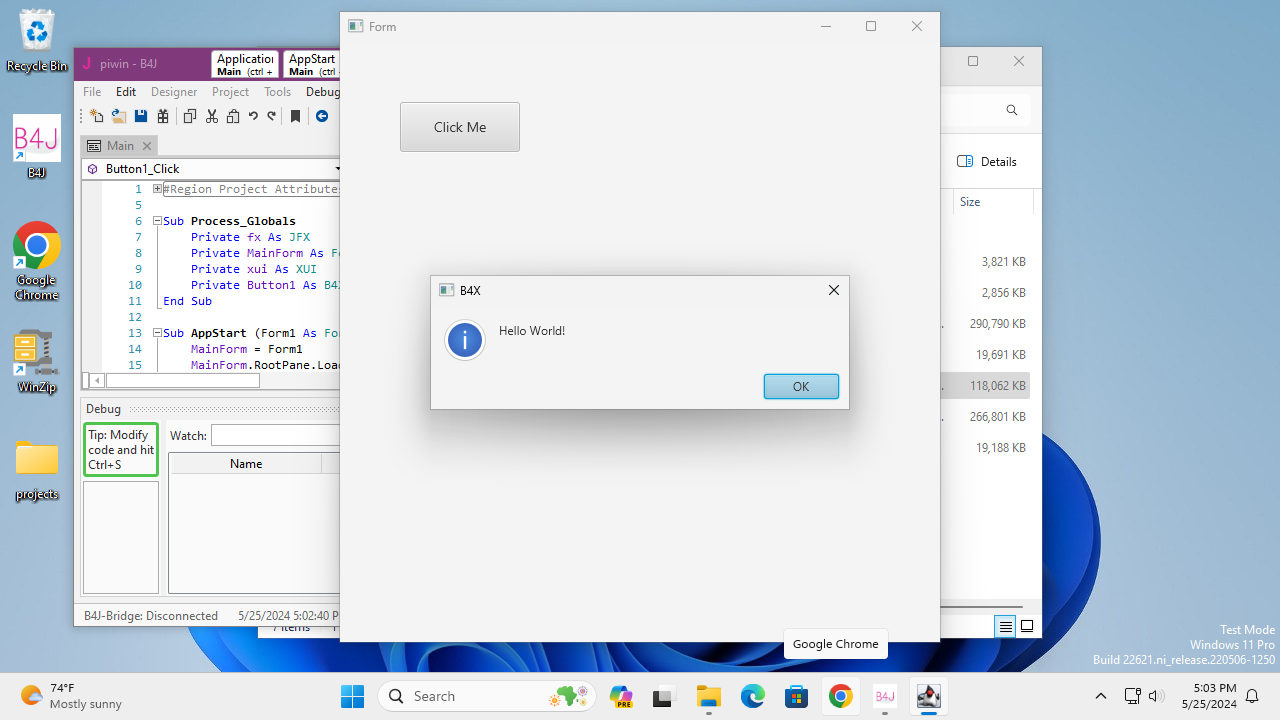
Task: Open the Google Chrome desktop shortcut
Action: click(x=37, y=261)
